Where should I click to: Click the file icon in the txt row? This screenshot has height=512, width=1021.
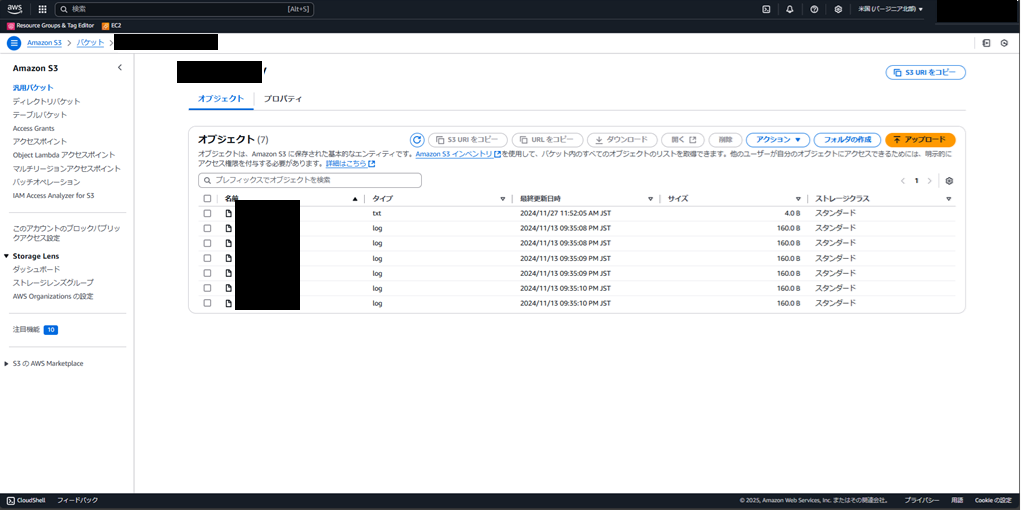pos(229,213)
